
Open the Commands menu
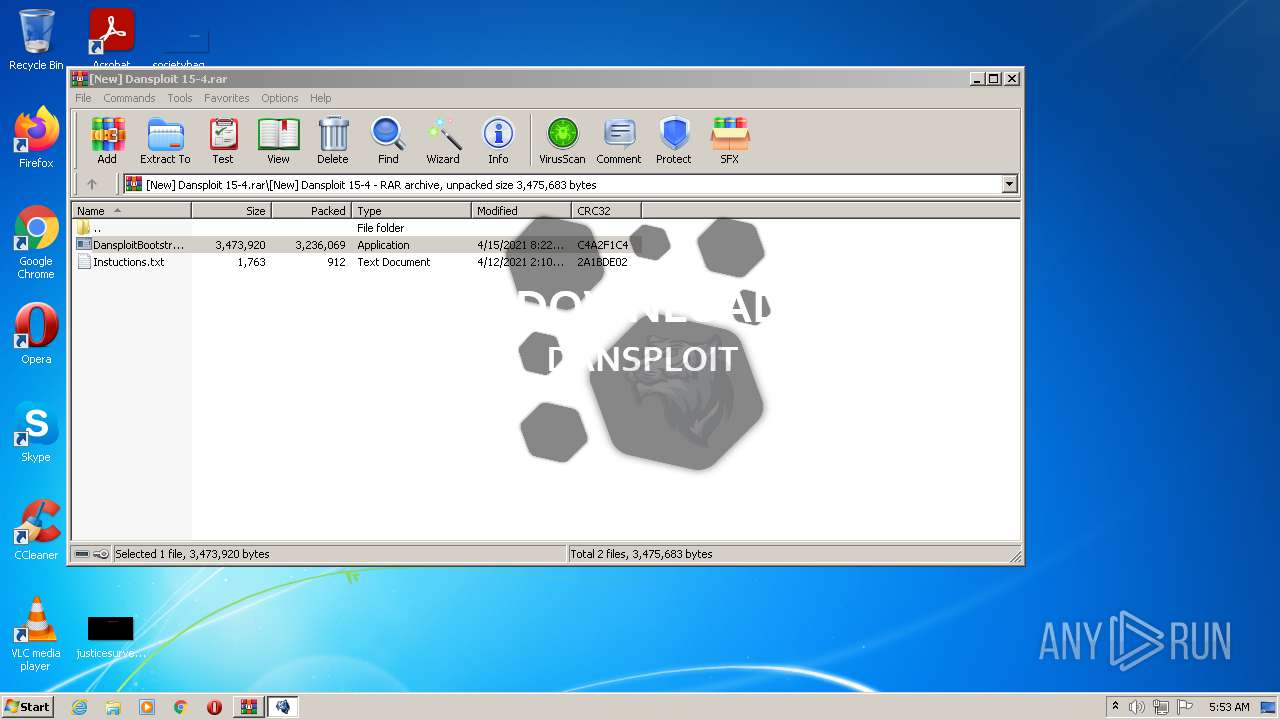[129, 98]
